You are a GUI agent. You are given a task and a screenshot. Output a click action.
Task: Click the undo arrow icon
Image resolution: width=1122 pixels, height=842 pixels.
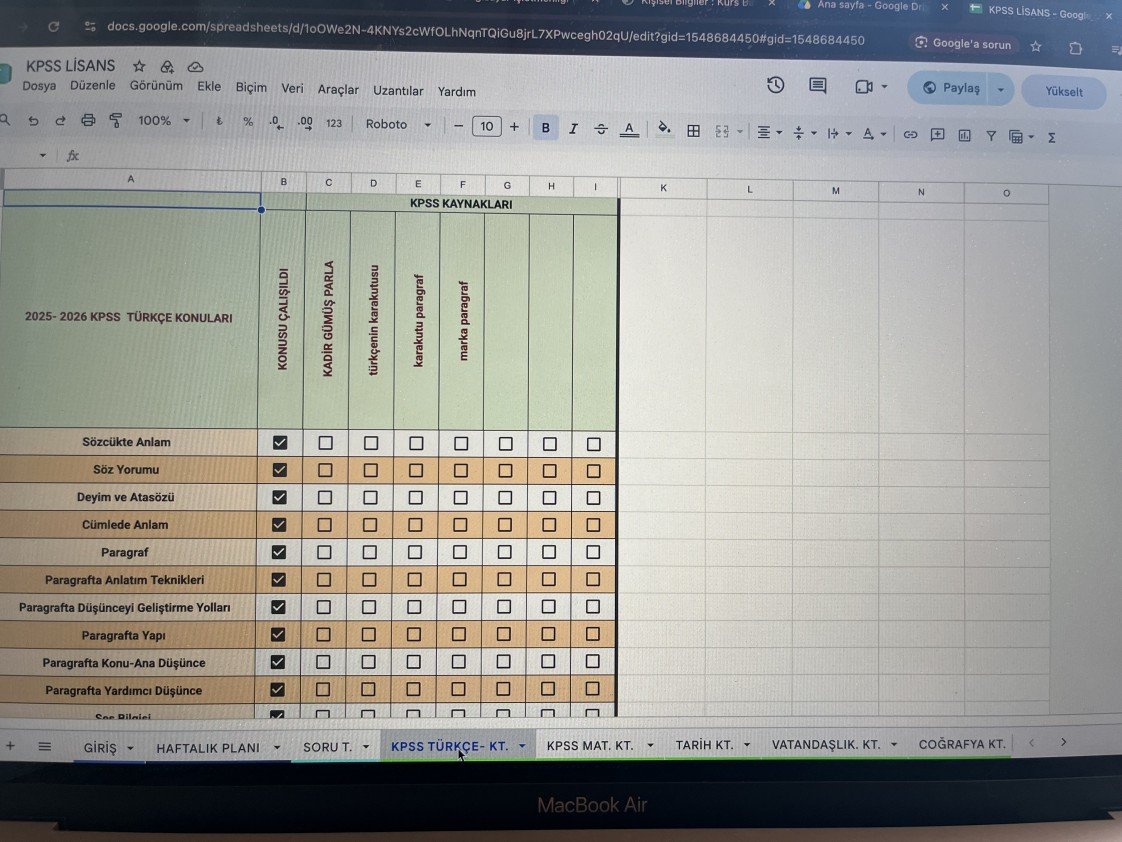point(33,120)
